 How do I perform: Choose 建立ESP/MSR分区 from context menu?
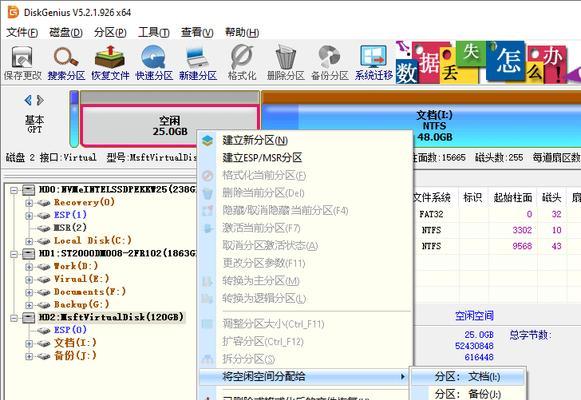coord(305,158)
